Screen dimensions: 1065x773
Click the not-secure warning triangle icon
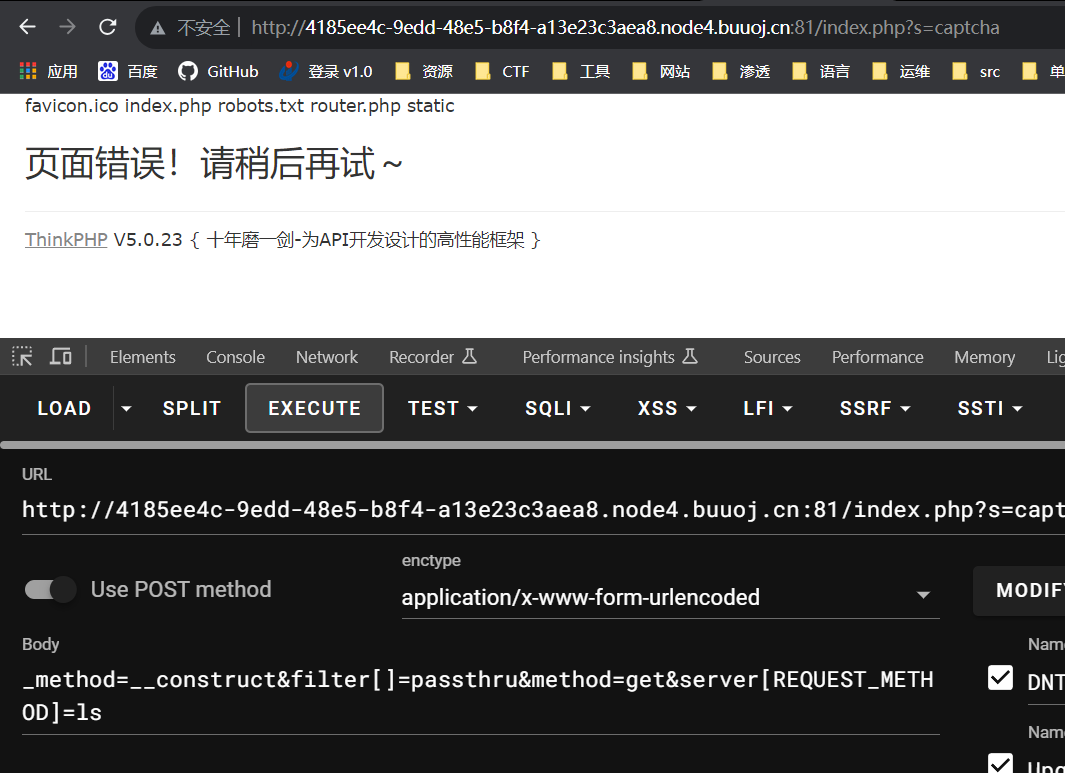pos(158,28)
